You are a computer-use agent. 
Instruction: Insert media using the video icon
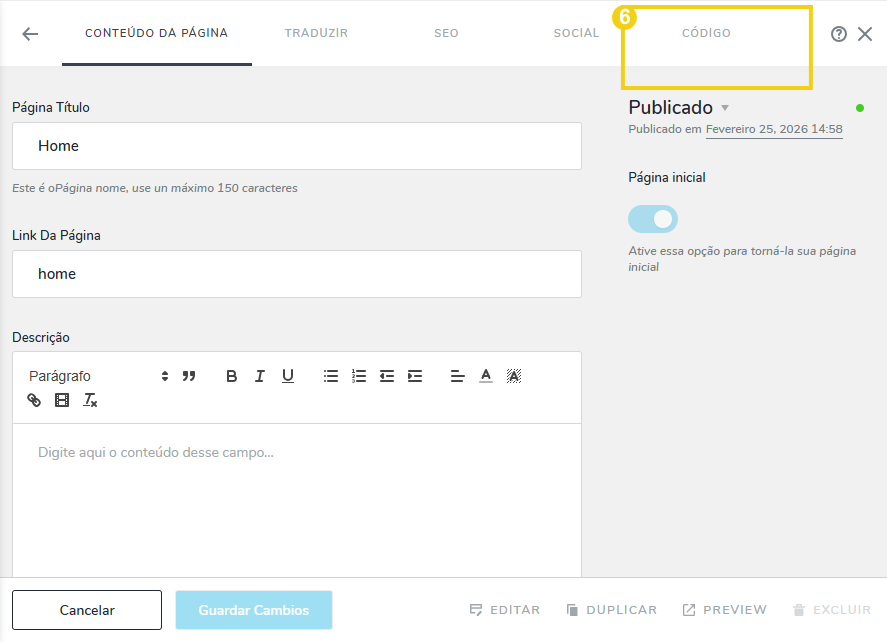[x=61, y=400]
